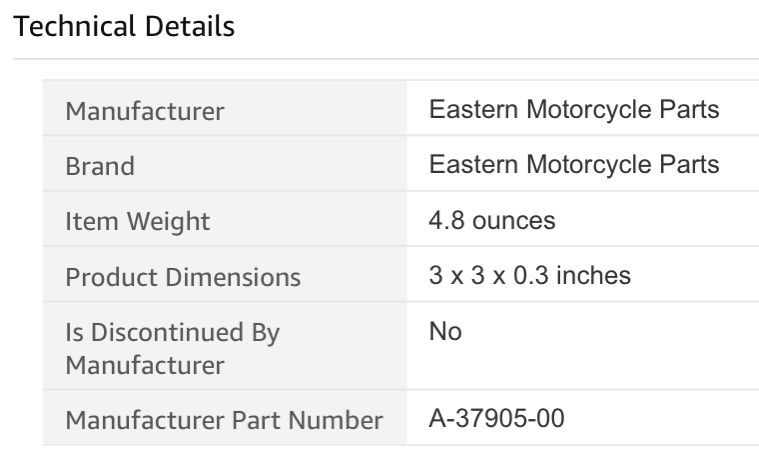Click the word Weight in the label column

pyautogui.click(x=168, y=221)
